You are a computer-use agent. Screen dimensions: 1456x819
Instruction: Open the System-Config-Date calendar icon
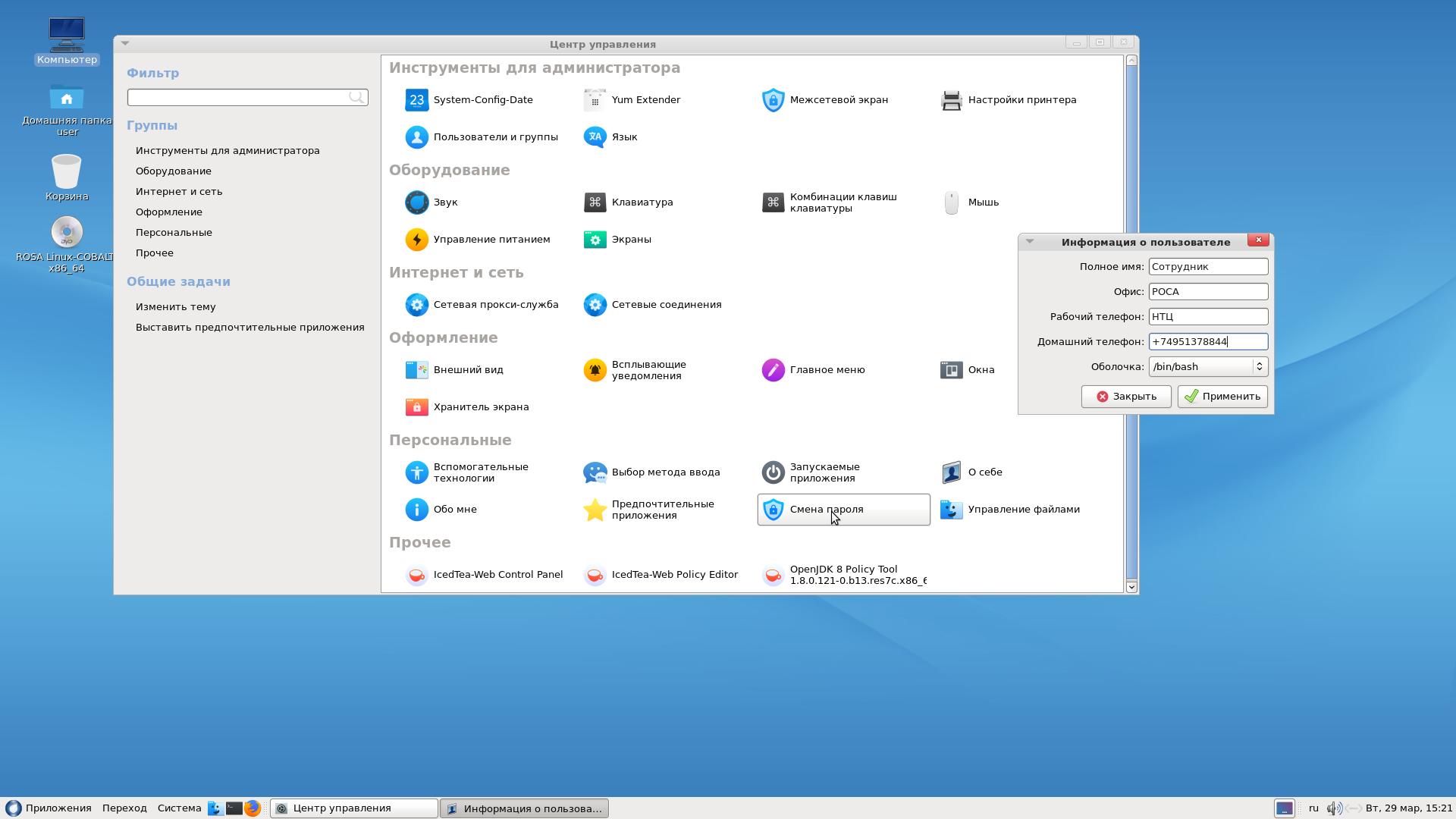[416, 100]
